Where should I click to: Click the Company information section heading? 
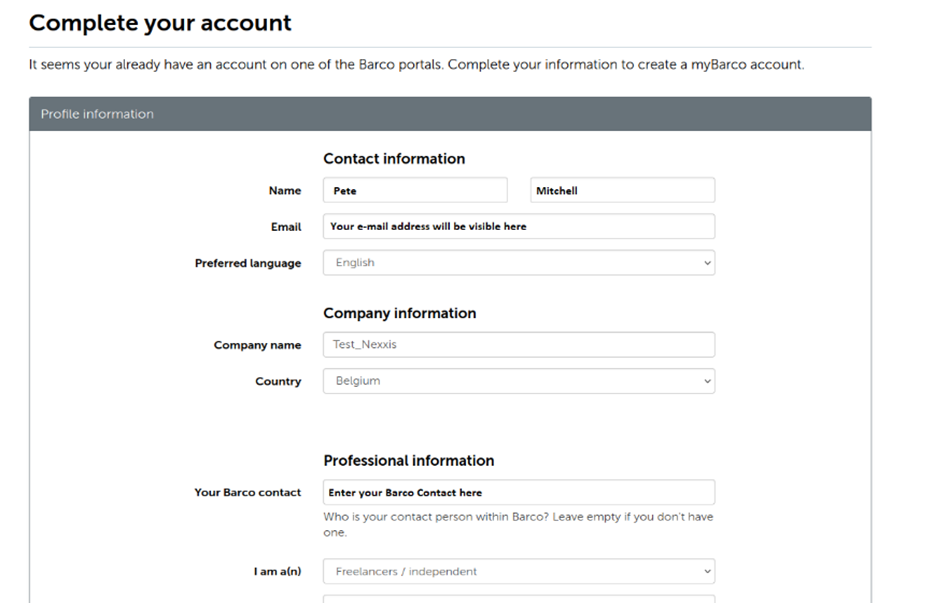click(x=399, y=314)
